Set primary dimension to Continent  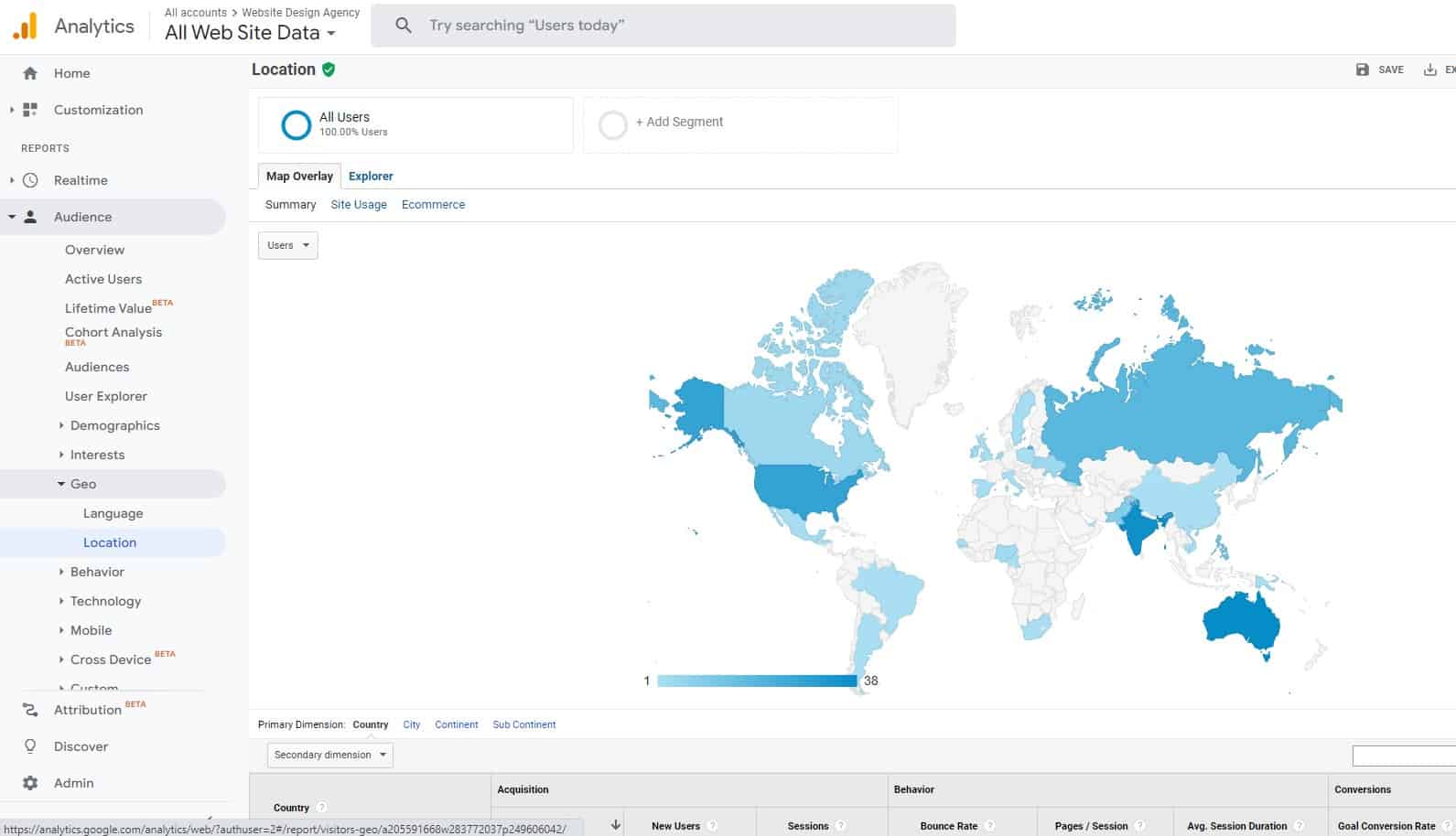click(457, 724)
